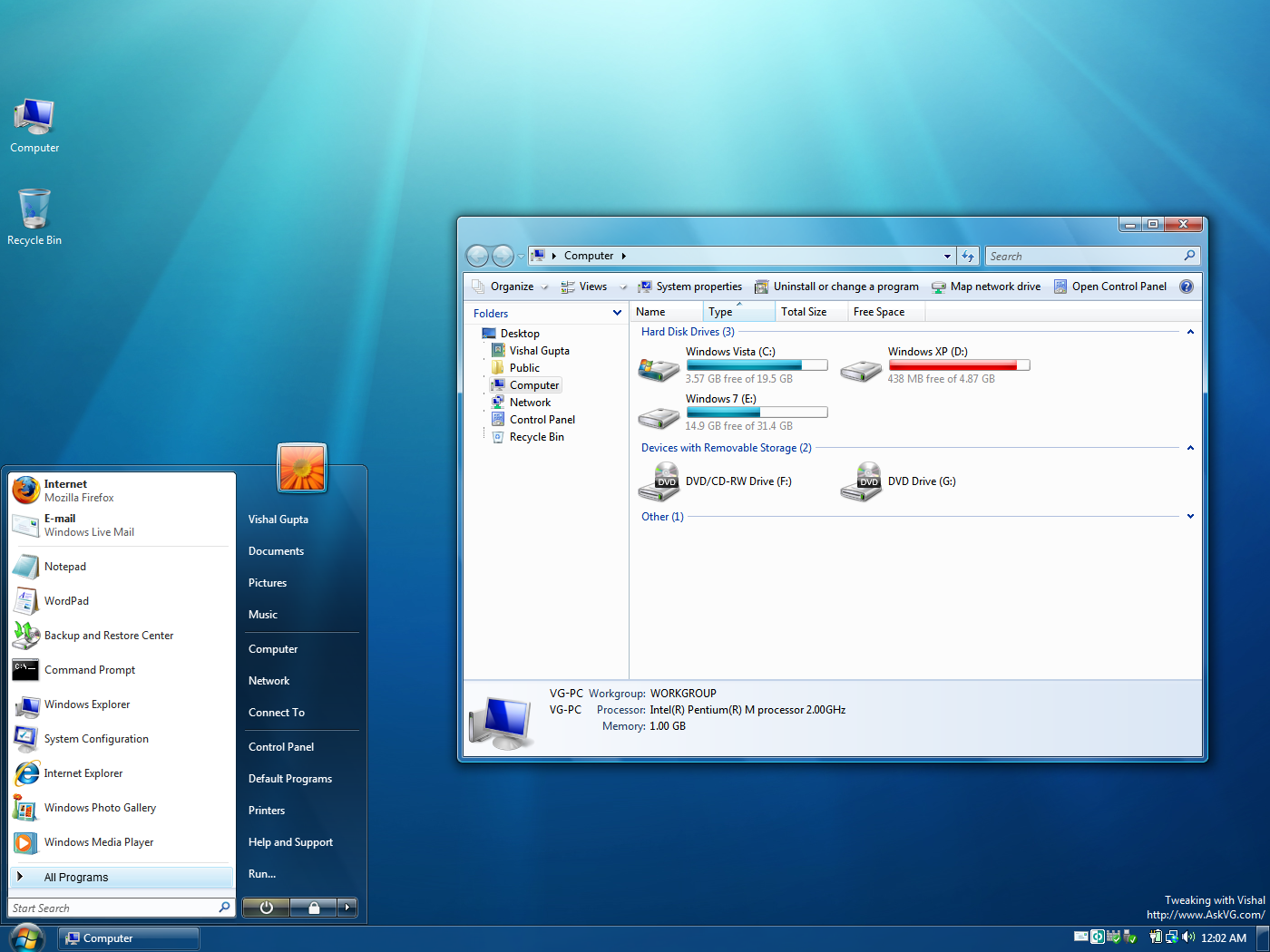Image resolution: width=1270 pixels, height=952 pixels.
Task: Sort by the Free Space column
Action: 885,312
